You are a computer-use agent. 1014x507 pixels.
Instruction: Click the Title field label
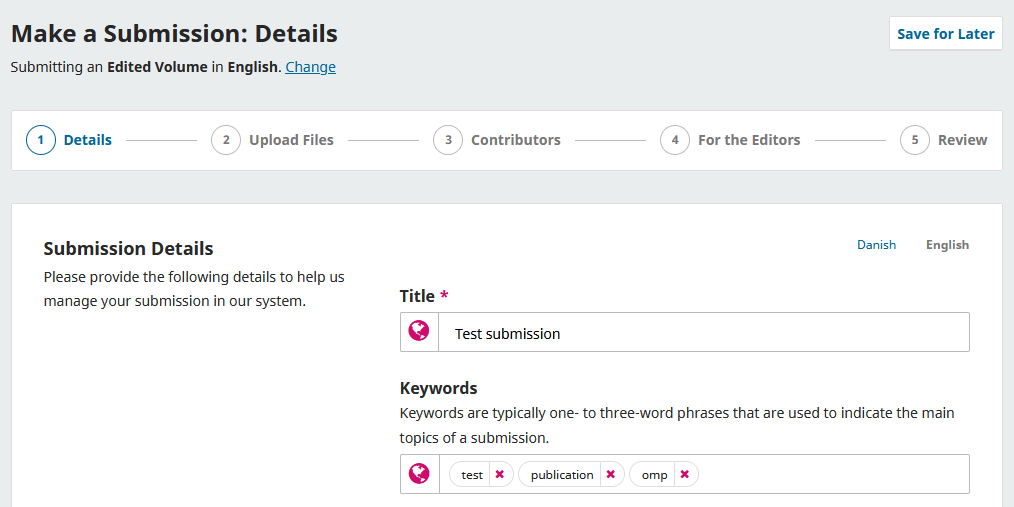click(x=417, y=296)
